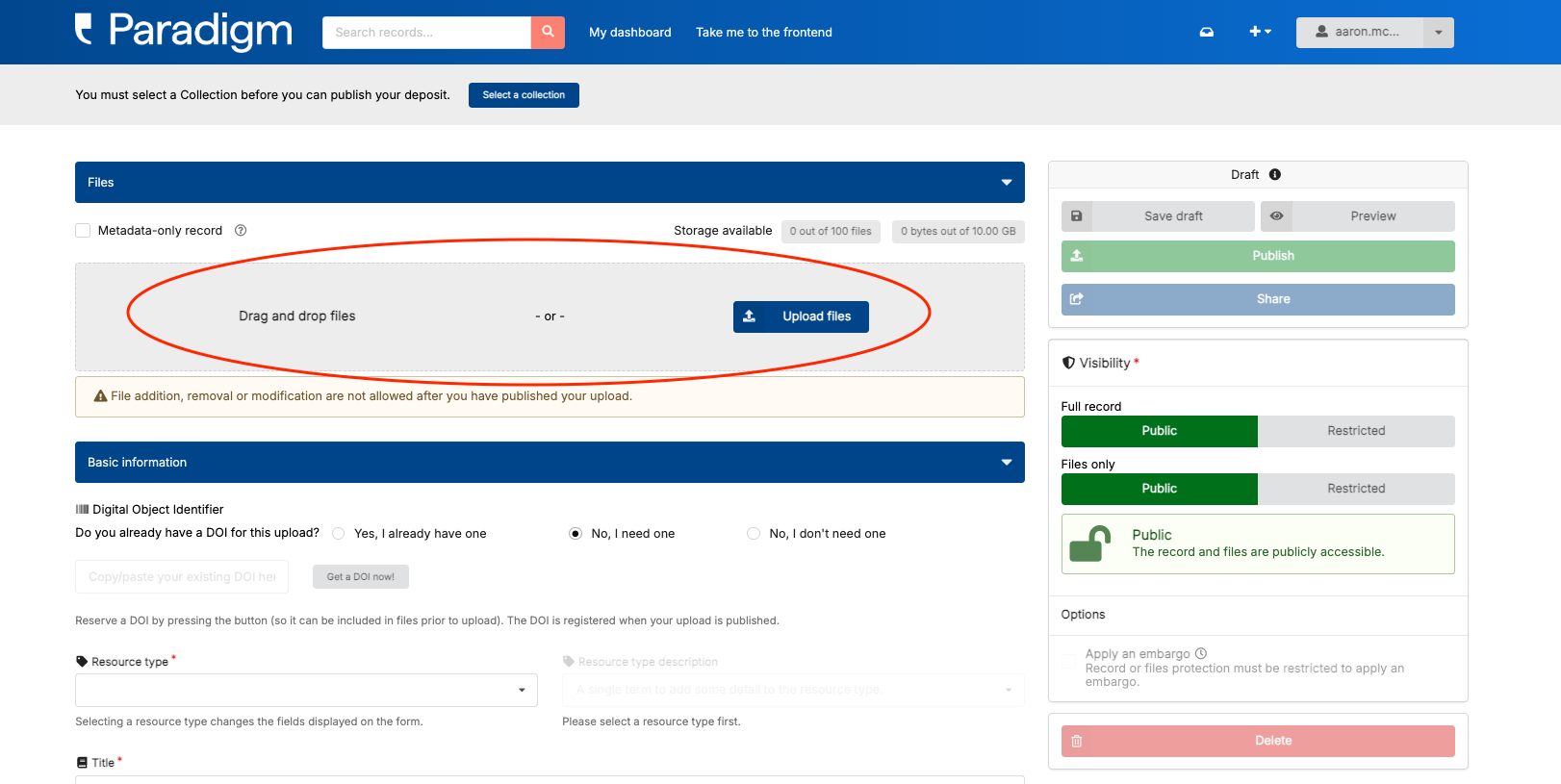The image size is (1561, 784).
Task: Click Select a collection button
Action: [524, 95]
